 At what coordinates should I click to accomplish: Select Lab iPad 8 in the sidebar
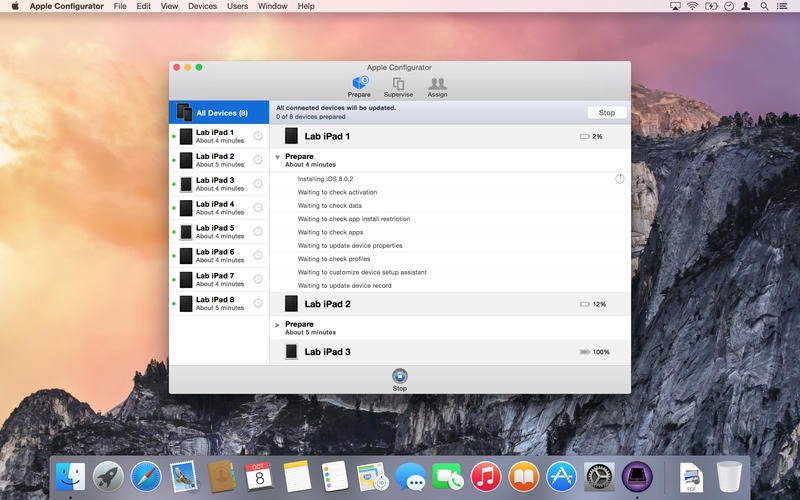click(215, 303)
